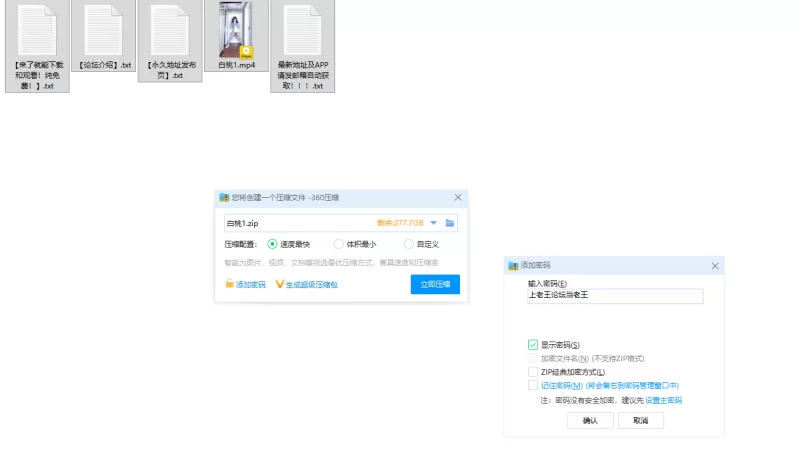This screenshot has height=473, width=800.
Task: Select the 体积最小 compression option
Action: click(339, 244)
